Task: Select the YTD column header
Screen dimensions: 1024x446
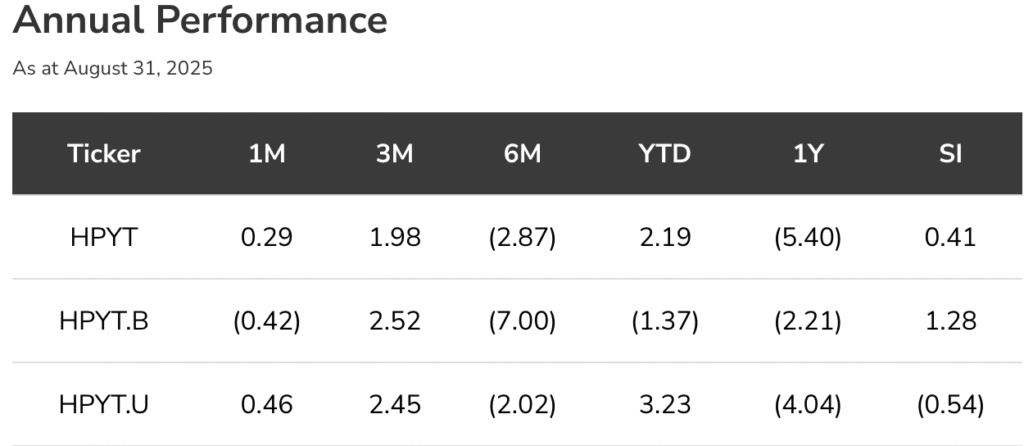Action: click(665, 154)
